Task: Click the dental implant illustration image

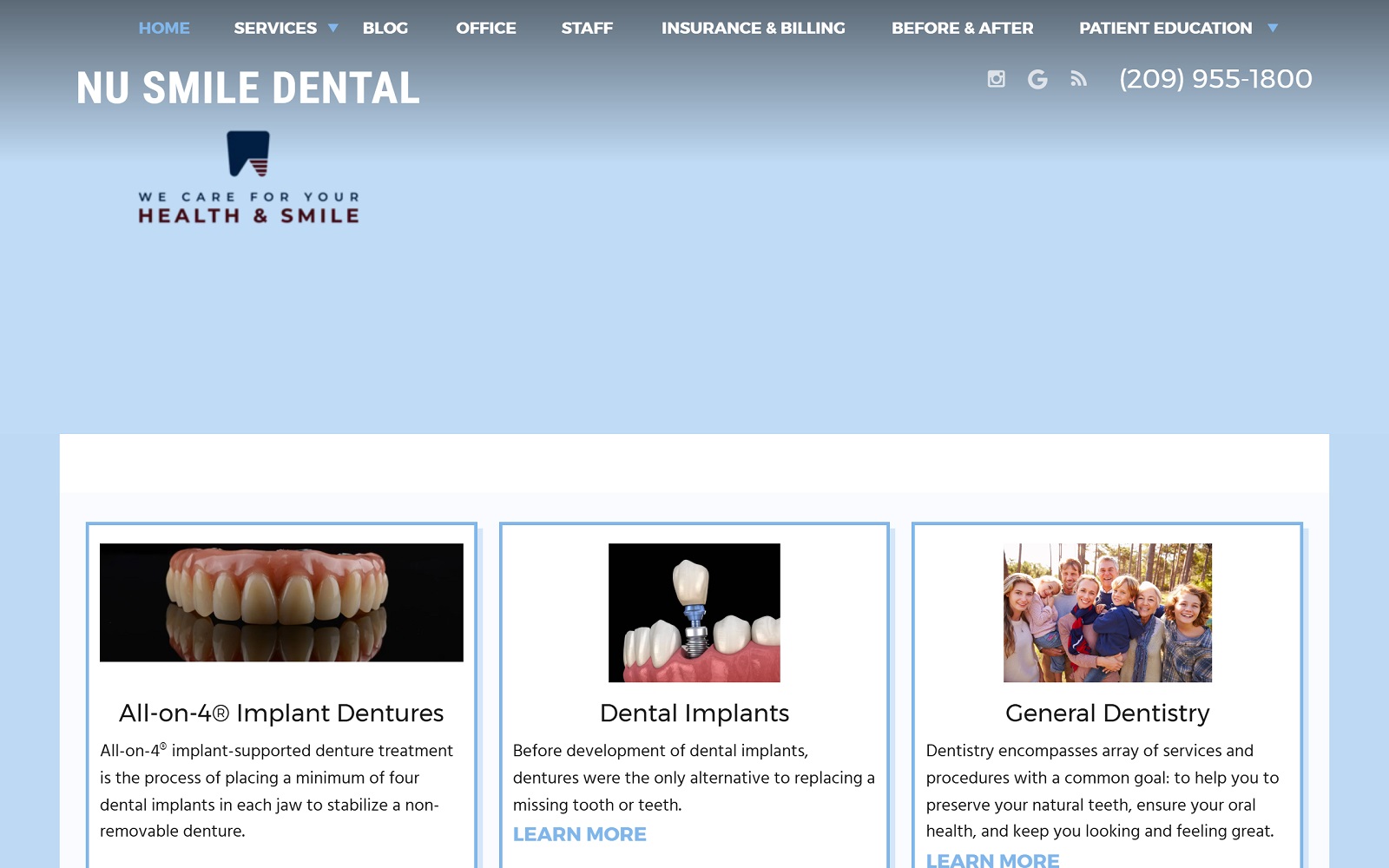Action: pyautogui.click(x=694, y=613)
